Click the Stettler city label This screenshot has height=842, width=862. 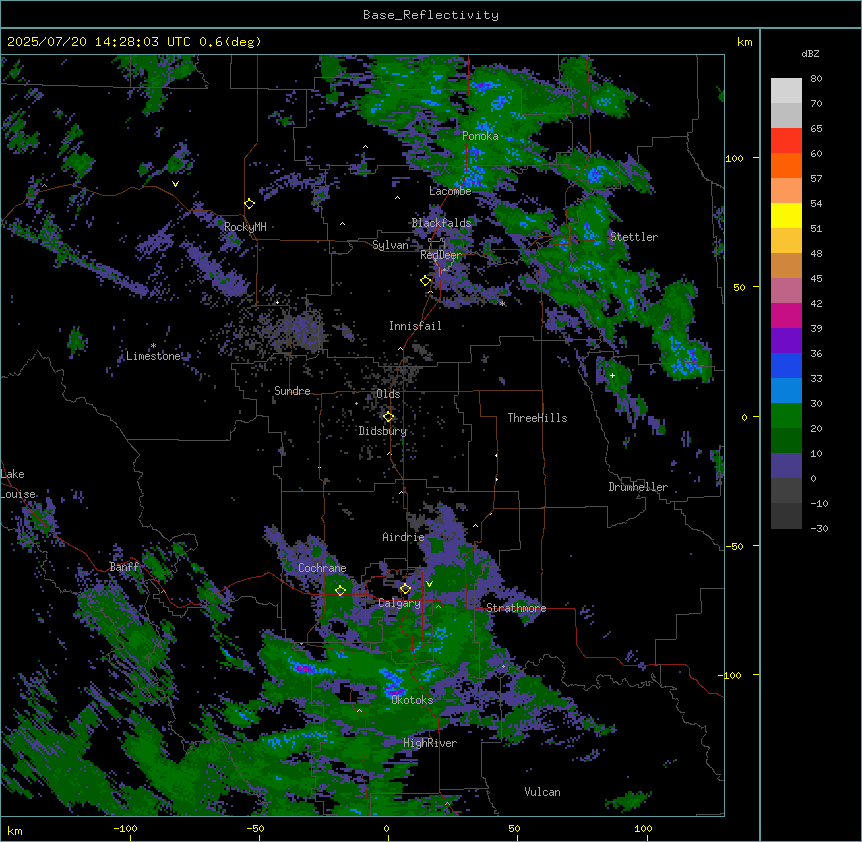coord(634,237)
